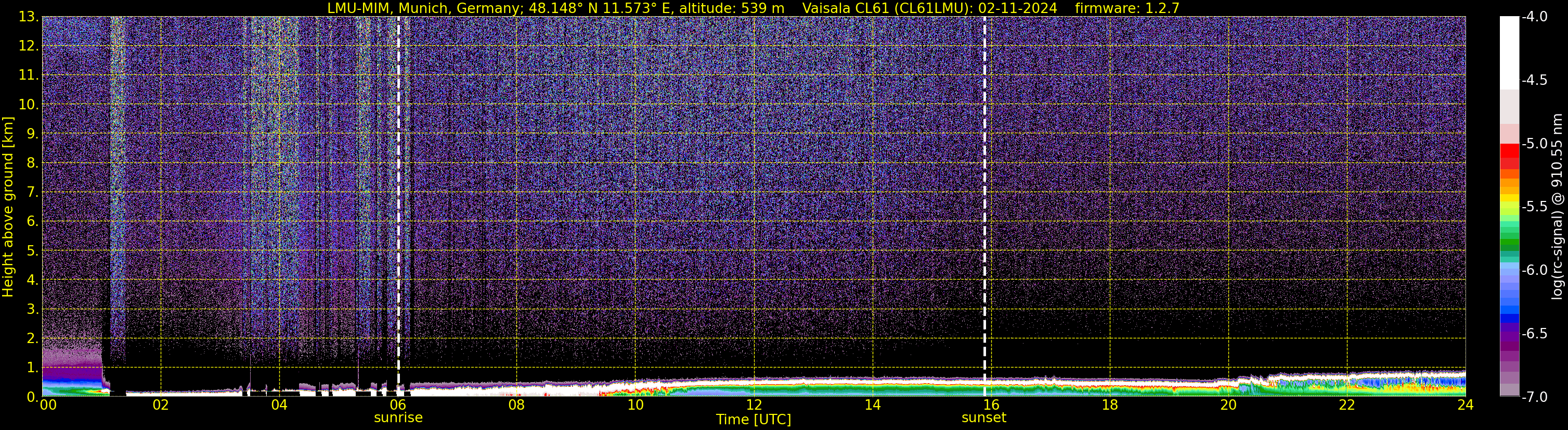
Task: Select the "sunrise" label below the time axis
Action: pos(398,418)
